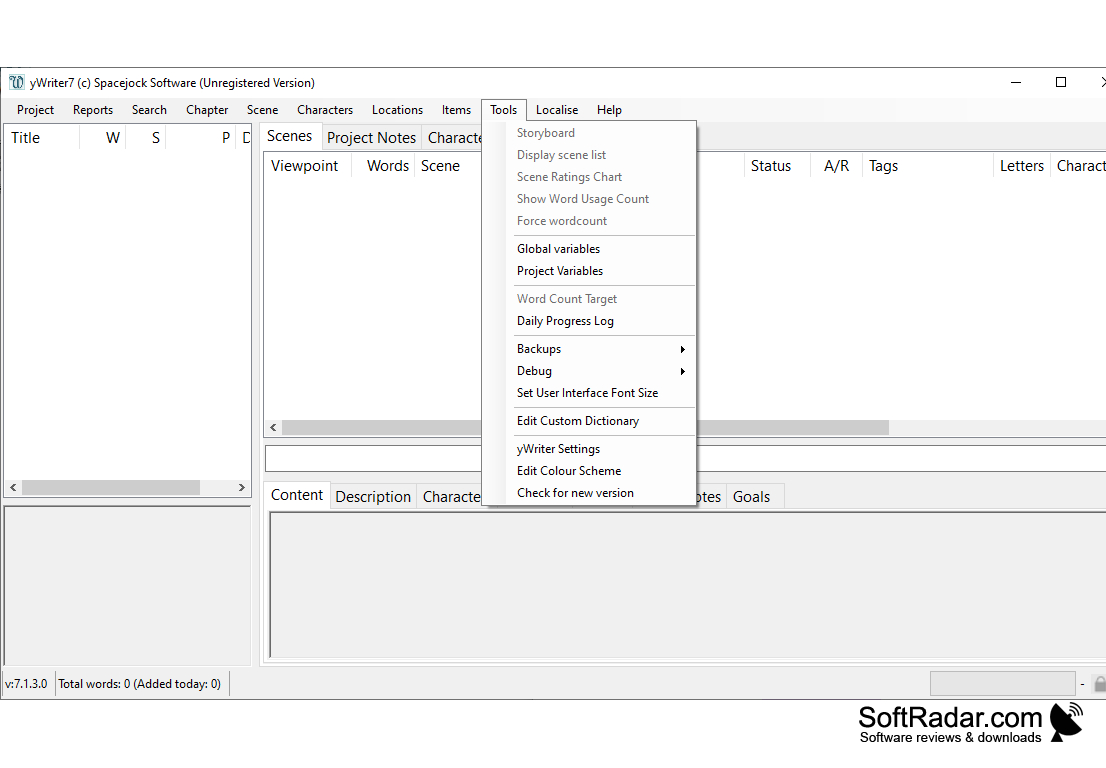Click the Status column header

pos(770,165)
